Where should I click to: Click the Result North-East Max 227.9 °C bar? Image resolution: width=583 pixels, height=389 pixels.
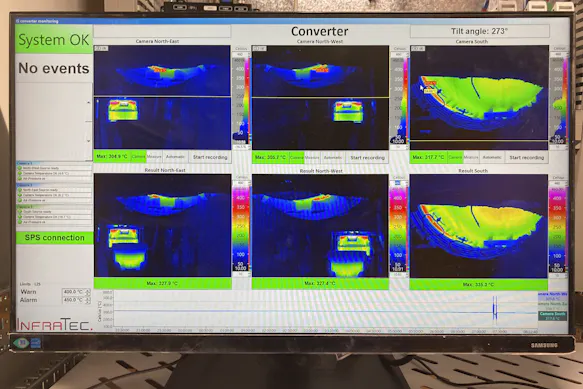162,283
